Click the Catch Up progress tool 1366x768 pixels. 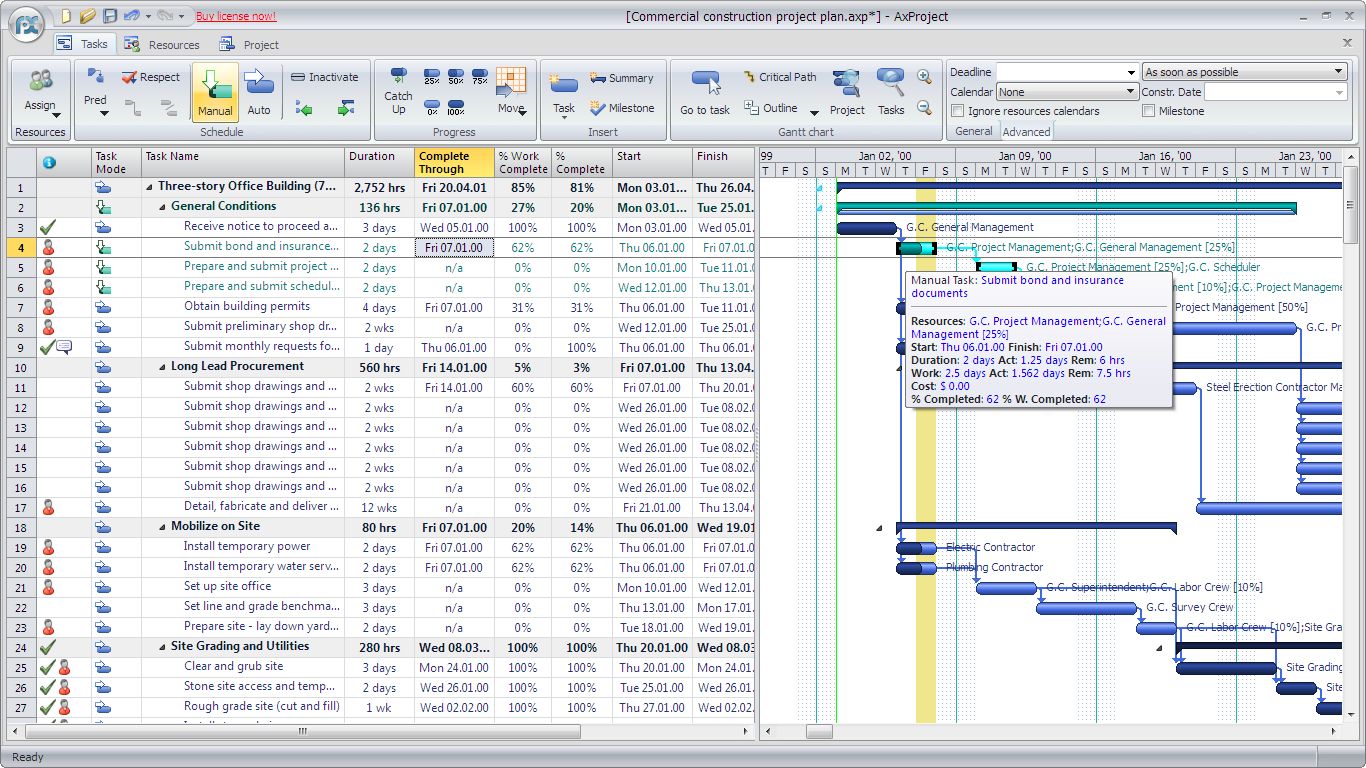(x=398, y=90)
